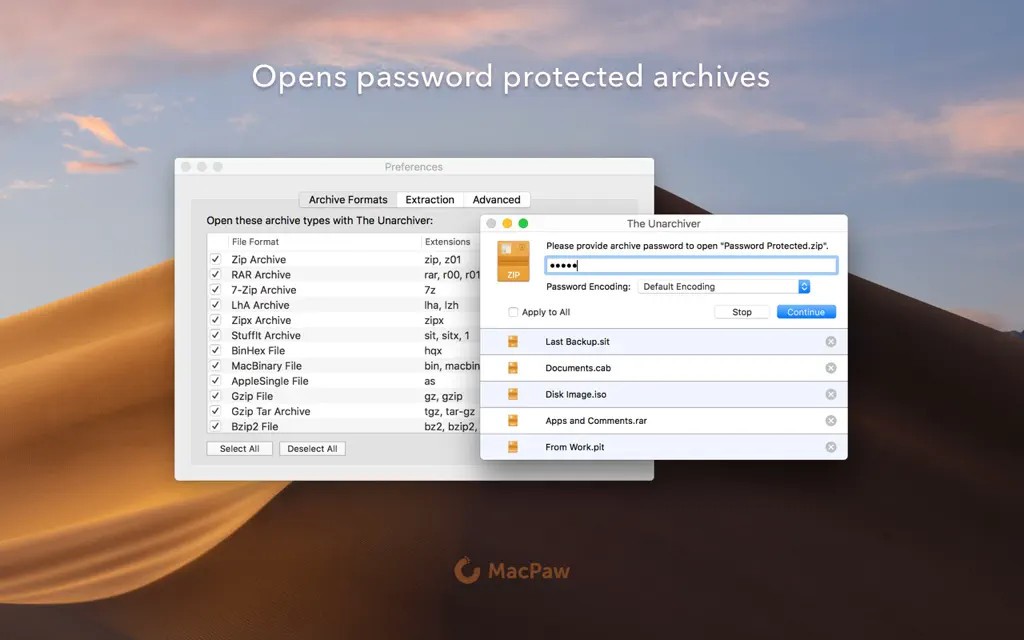
Task: Cancel the Apps and Comments.rar queue item
Action: [x=830, y=421]
